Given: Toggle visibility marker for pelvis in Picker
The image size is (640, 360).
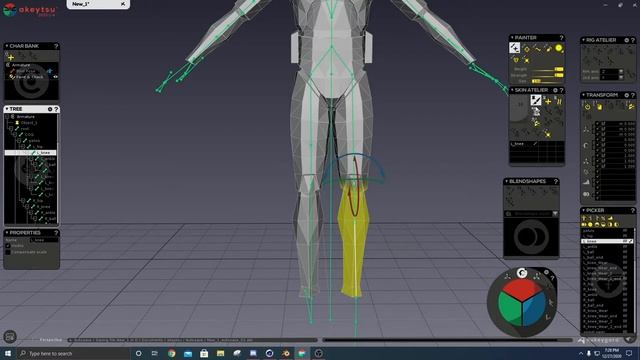Looking at the screenshot, I should coord(624,231).
